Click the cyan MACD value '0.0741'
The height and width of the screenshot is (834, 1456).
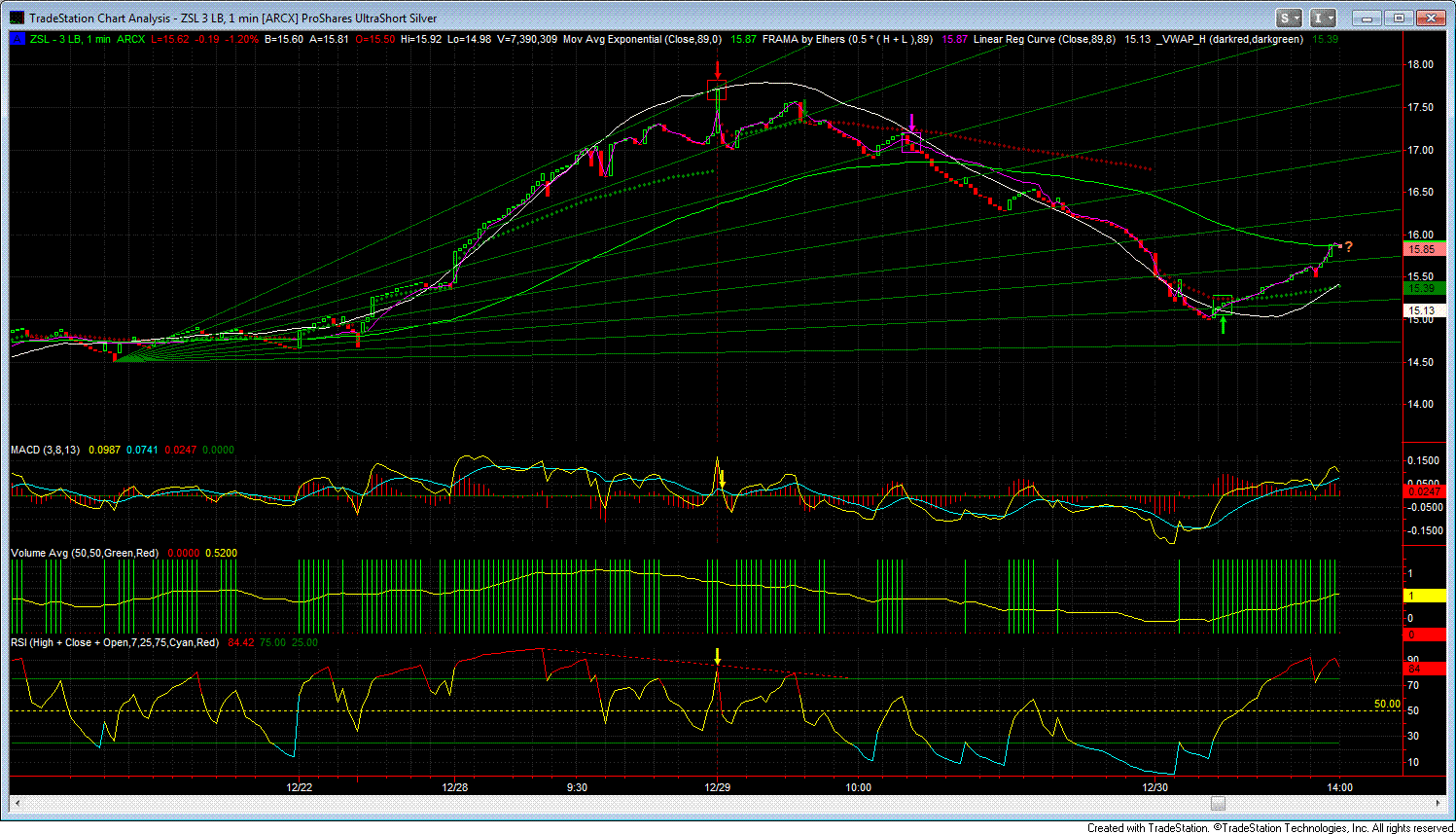(142, 450)
